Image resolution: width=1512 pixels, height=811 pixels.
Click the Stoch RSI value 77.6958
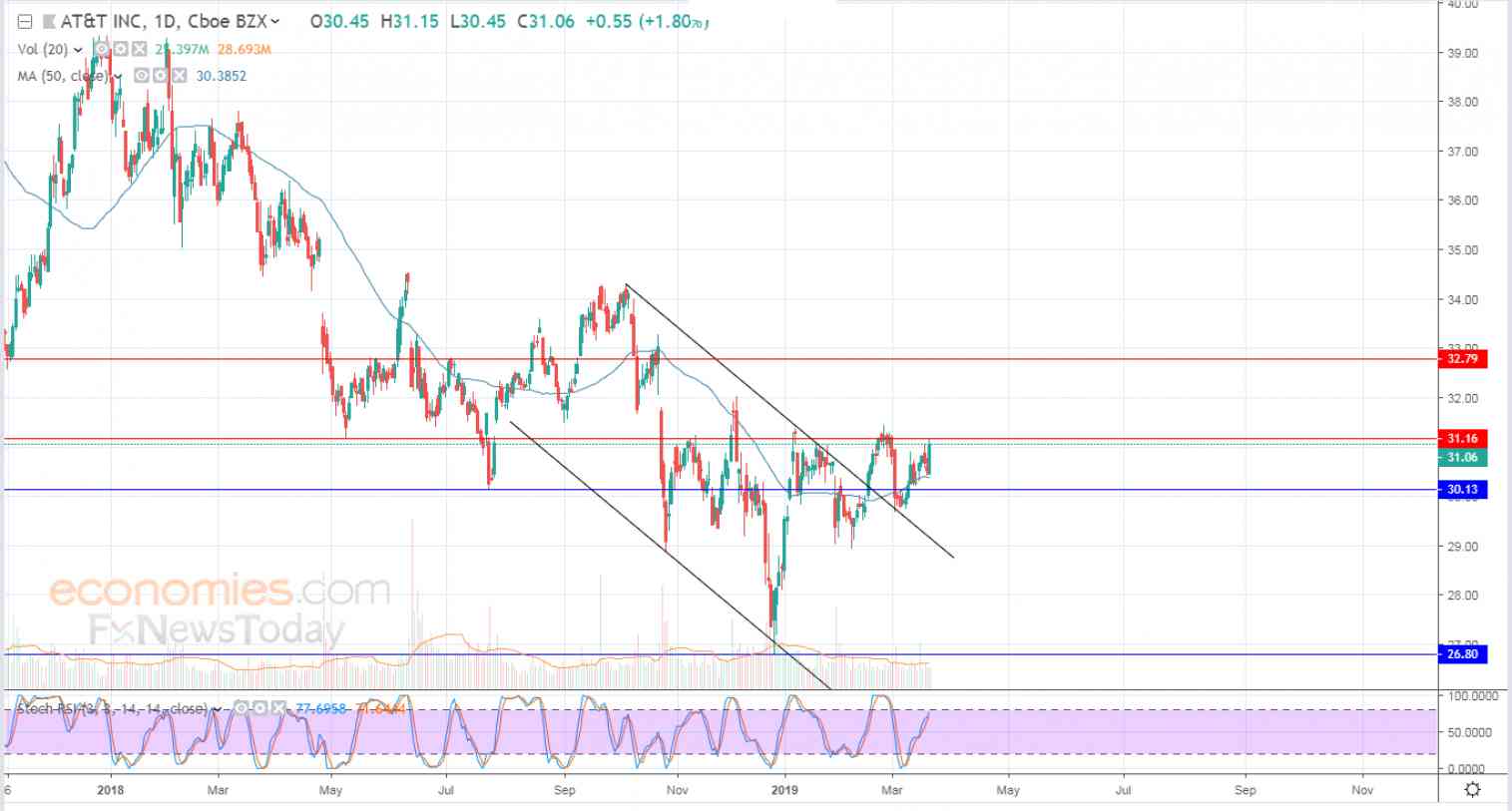click(321, 709)
